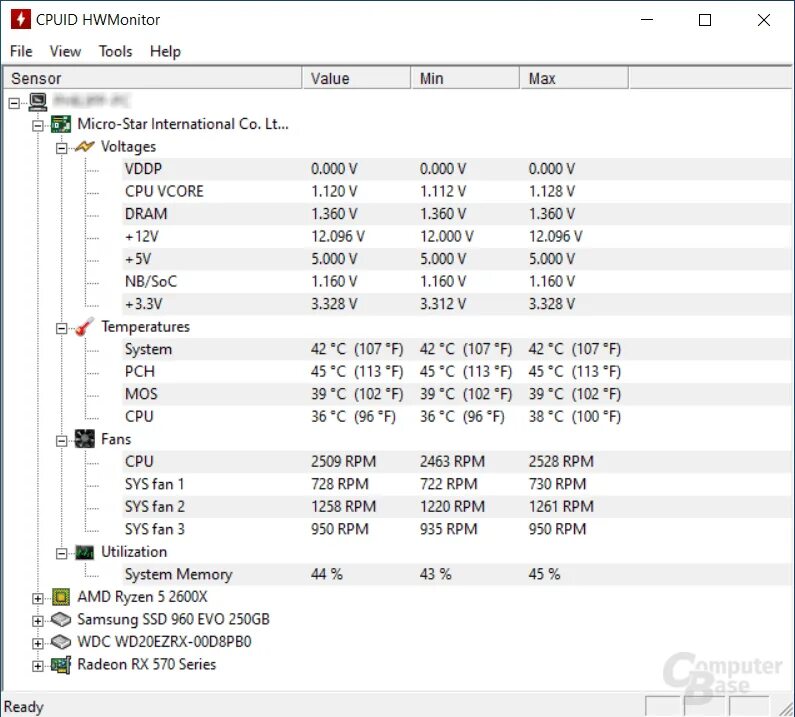Click the 44 % memory utilization value

327,575
